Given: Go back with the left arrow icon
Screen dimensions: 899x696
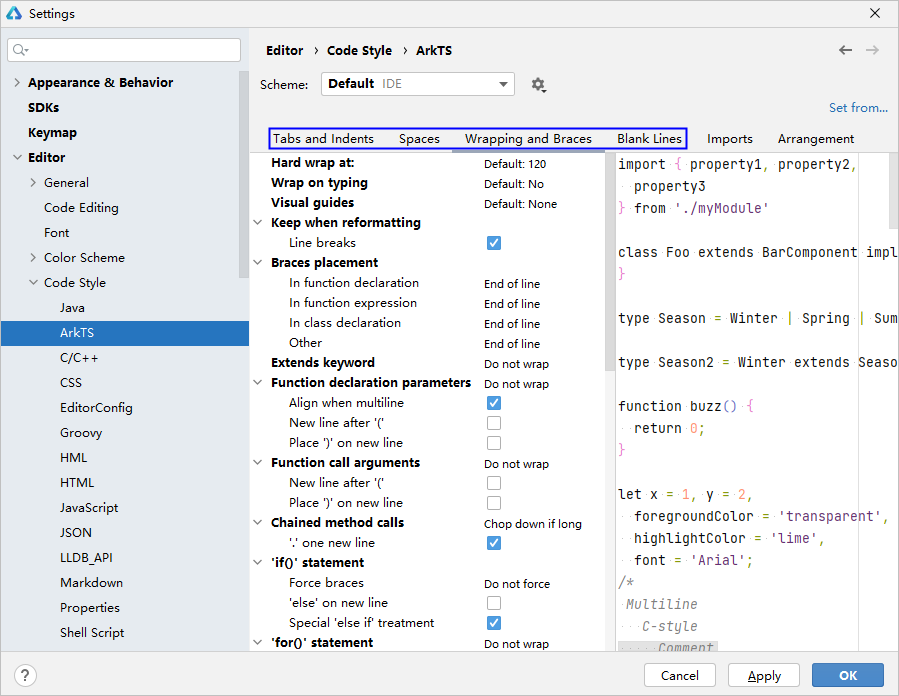Looking at the screenshot, I should click(x=845, y=50).
